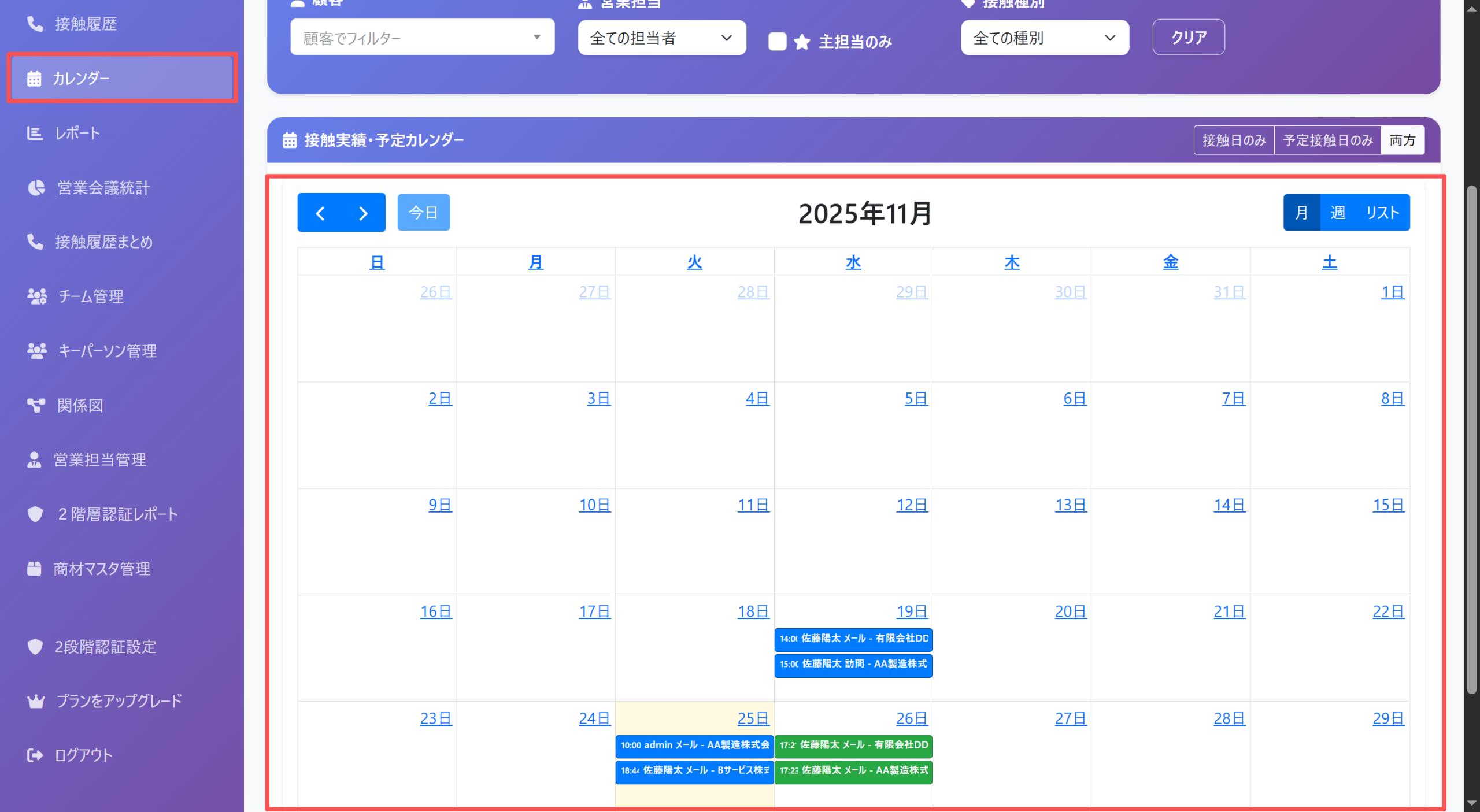Open the レポート chart icon in sidebar
This screenshot has height=812, width=1480.
coord(35,133)
